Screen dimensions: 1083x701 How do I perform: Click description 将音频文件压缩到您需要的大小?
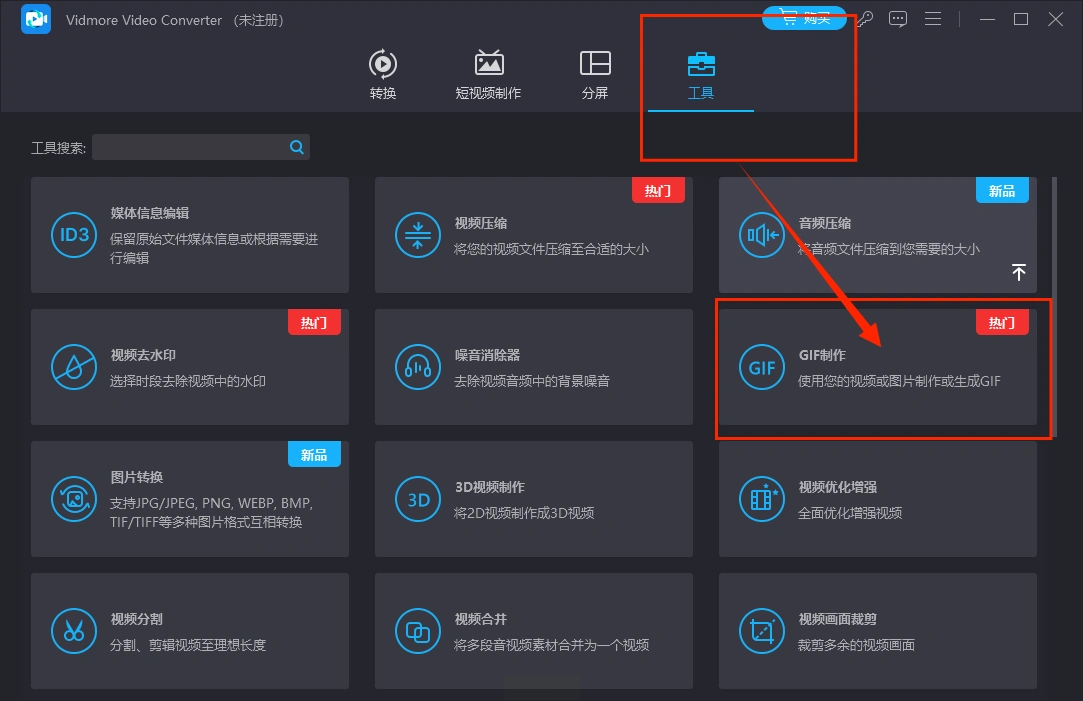click(x=889, y=249)
